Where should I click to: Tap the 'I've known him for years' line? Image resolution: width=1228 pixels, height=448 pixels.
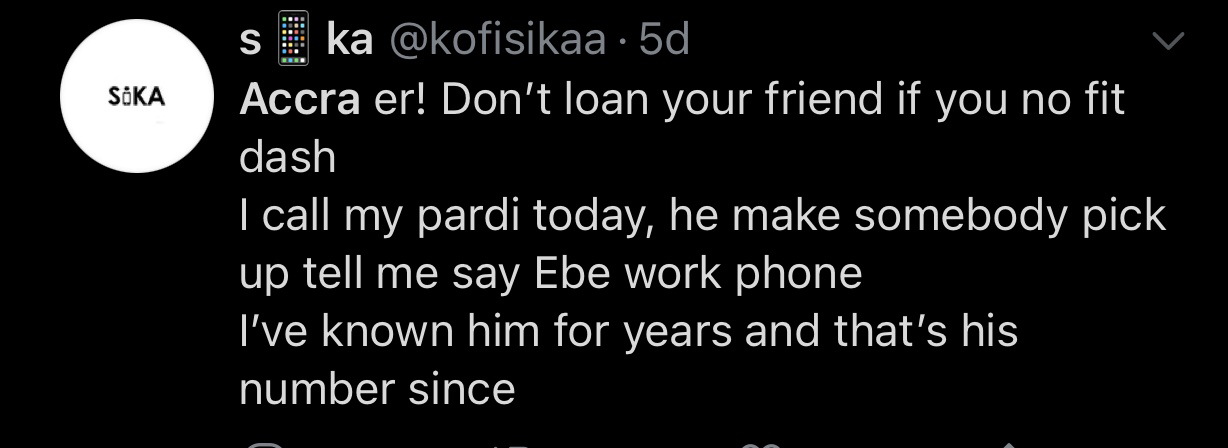[629, 331]
